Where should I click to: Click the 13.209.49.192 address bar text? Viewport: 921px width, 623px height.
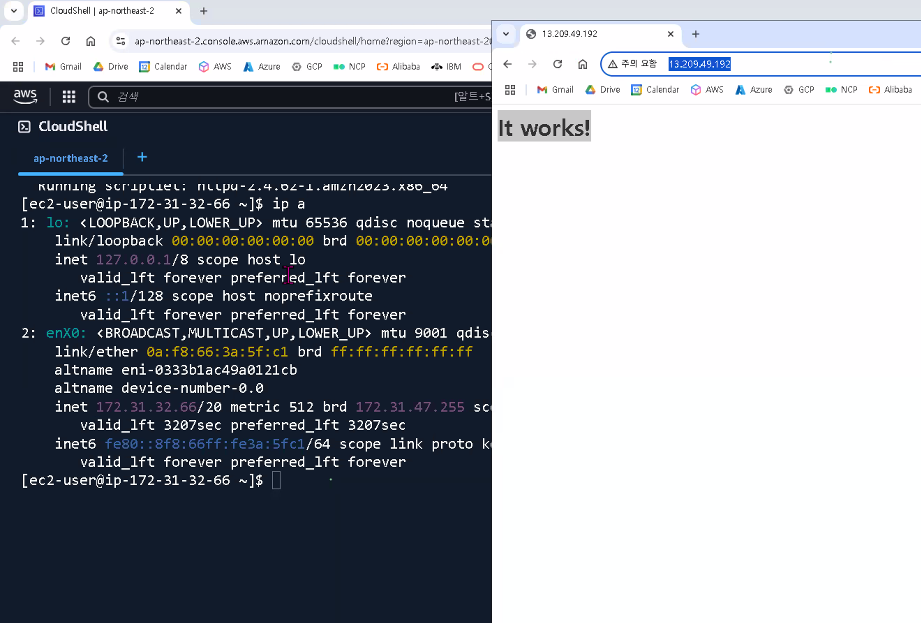(700, 64)
